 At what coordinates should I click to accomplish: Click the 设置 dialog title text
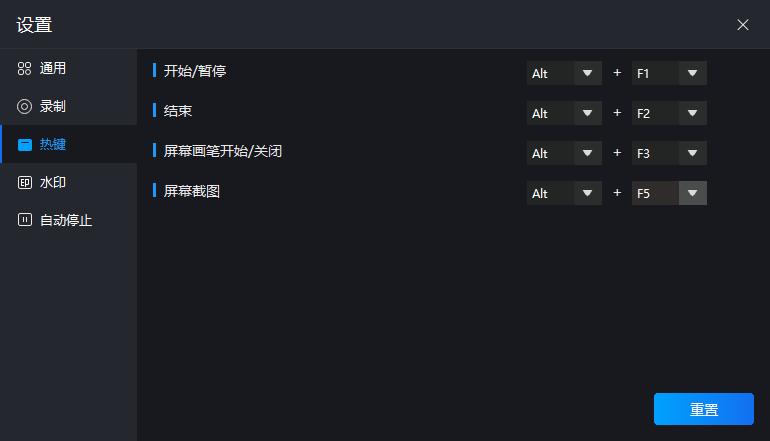tap(34, 25)
